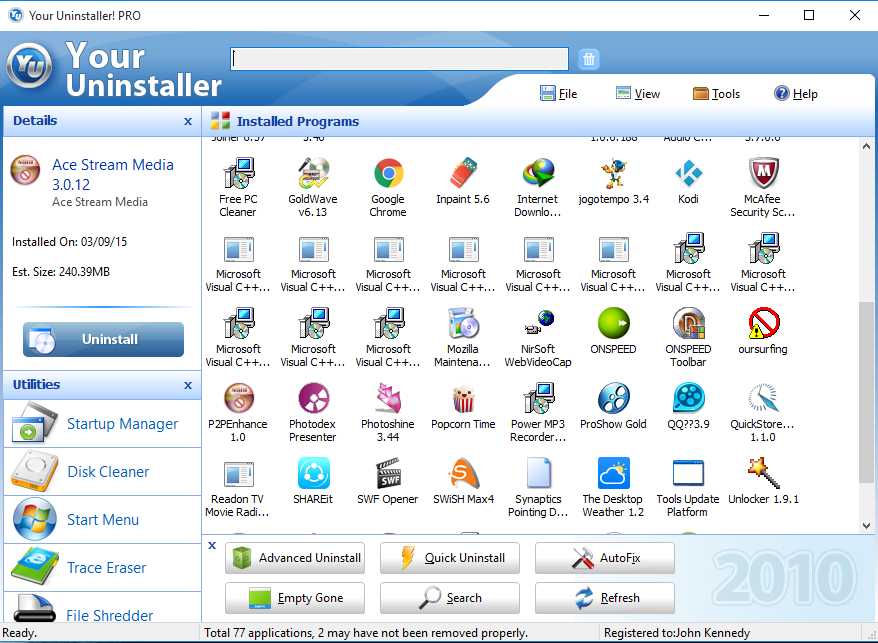
Task: Click the Advanced Uninstall button
Action: coord(295,558)
